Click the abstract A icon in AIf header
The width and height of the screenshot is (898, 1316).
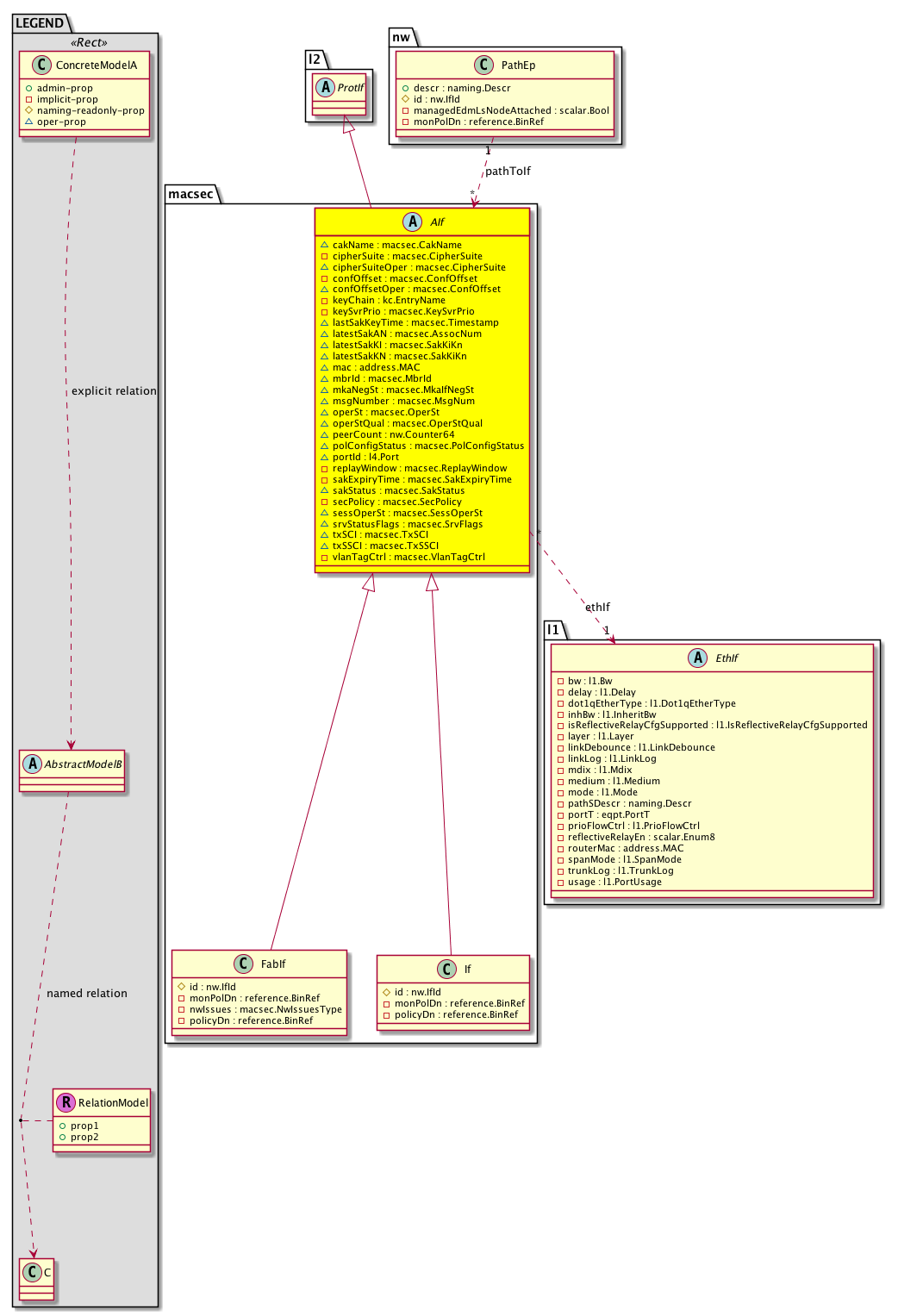[413, 221]
